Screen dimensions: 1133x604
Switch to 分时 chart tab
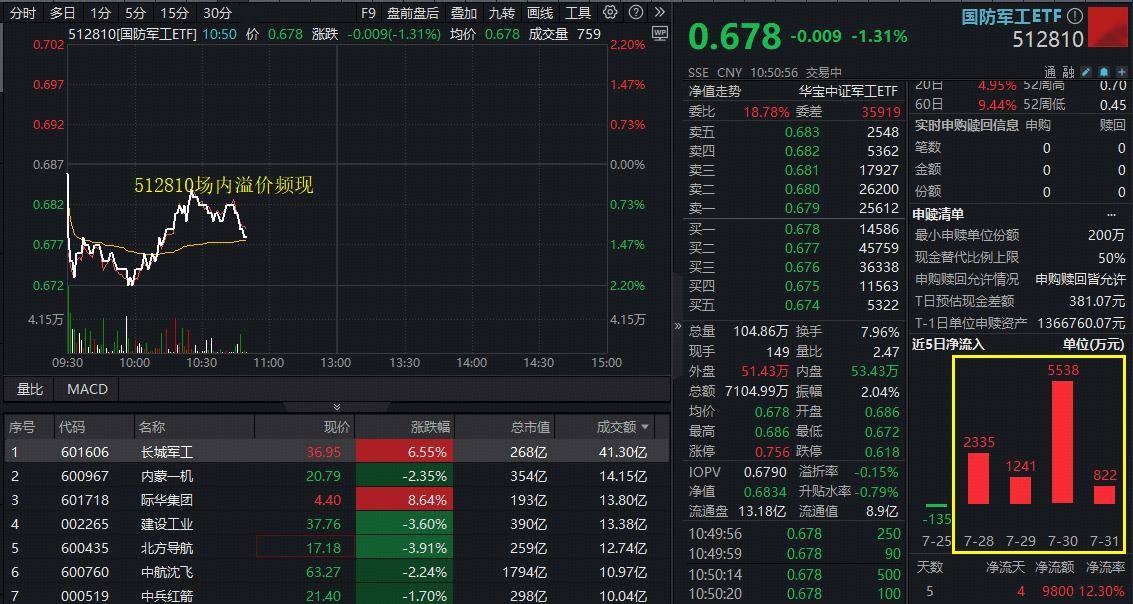(24, 12)
